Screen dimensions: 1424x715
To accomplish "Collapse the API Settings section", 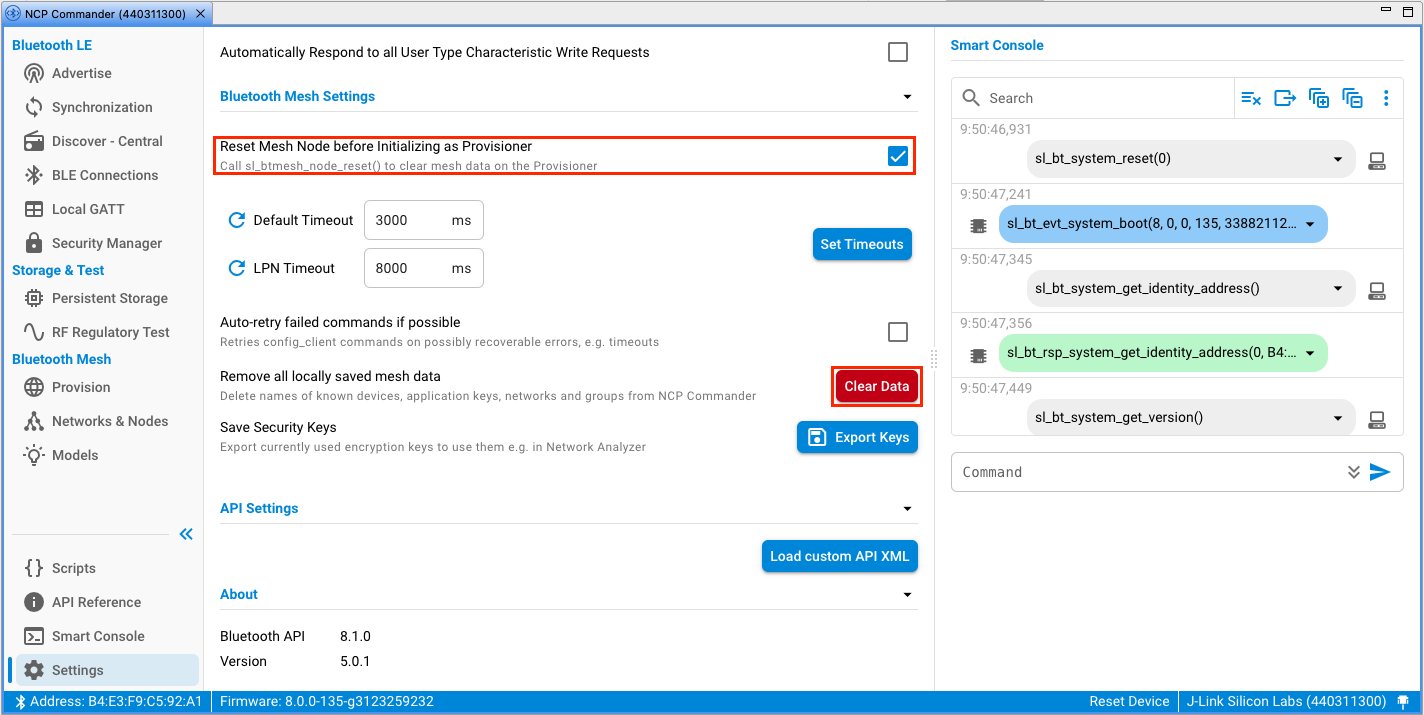I will click(x=907, y=509).
